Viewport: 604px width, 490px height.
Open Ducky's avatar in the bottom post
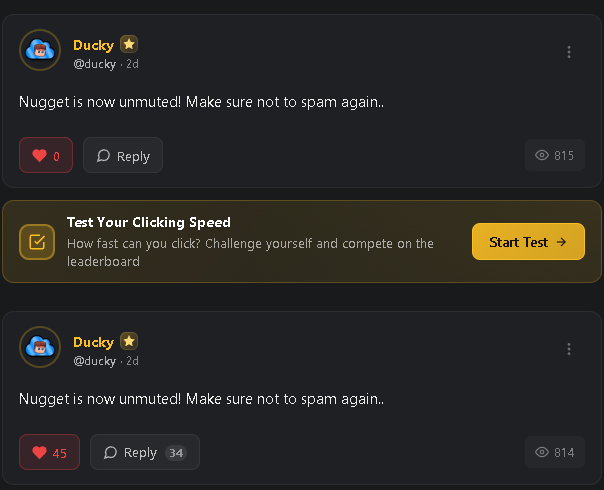40,347
